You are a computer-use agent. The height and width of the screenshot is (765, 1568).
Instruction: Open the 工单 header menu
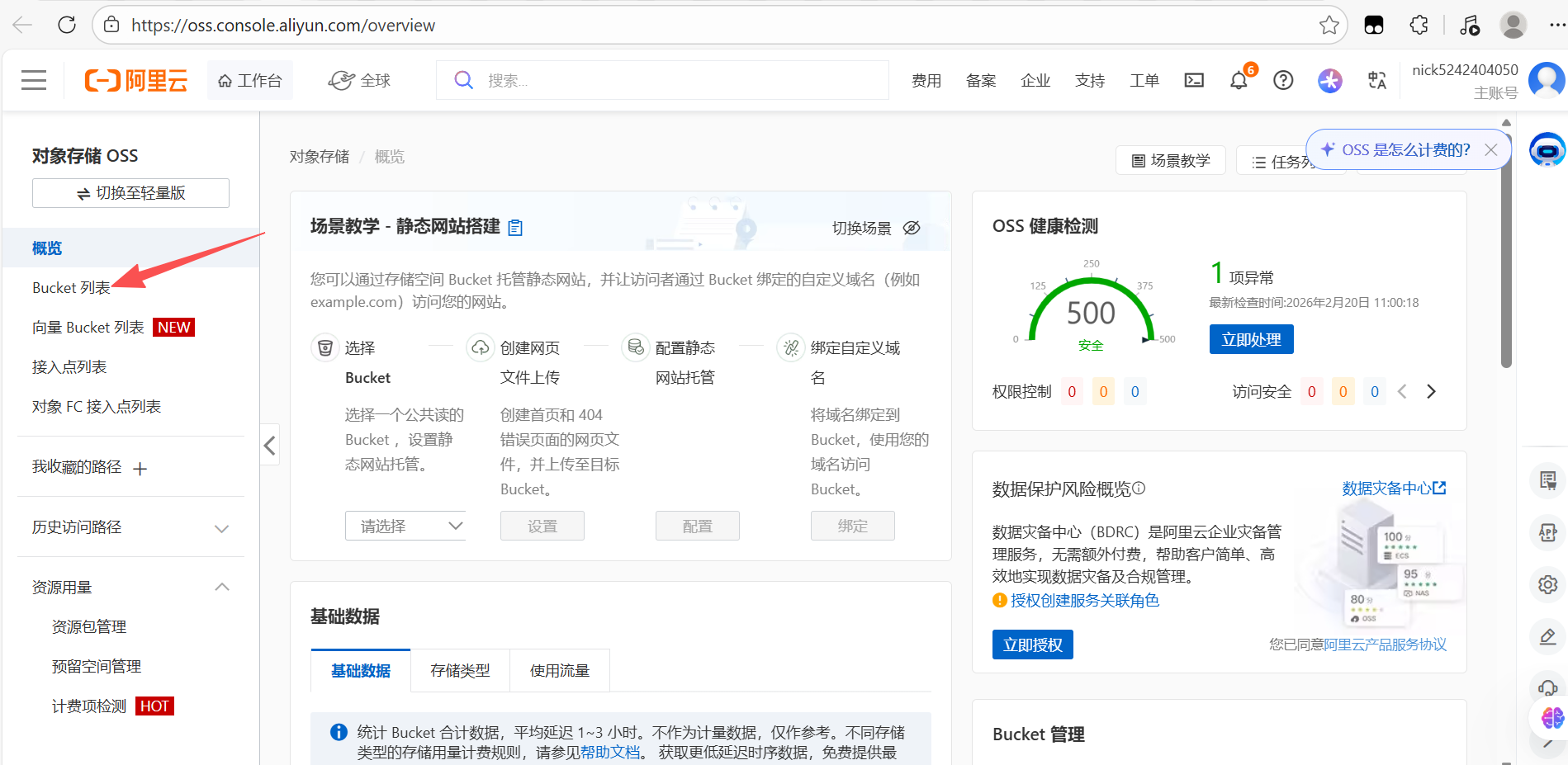1144,80
